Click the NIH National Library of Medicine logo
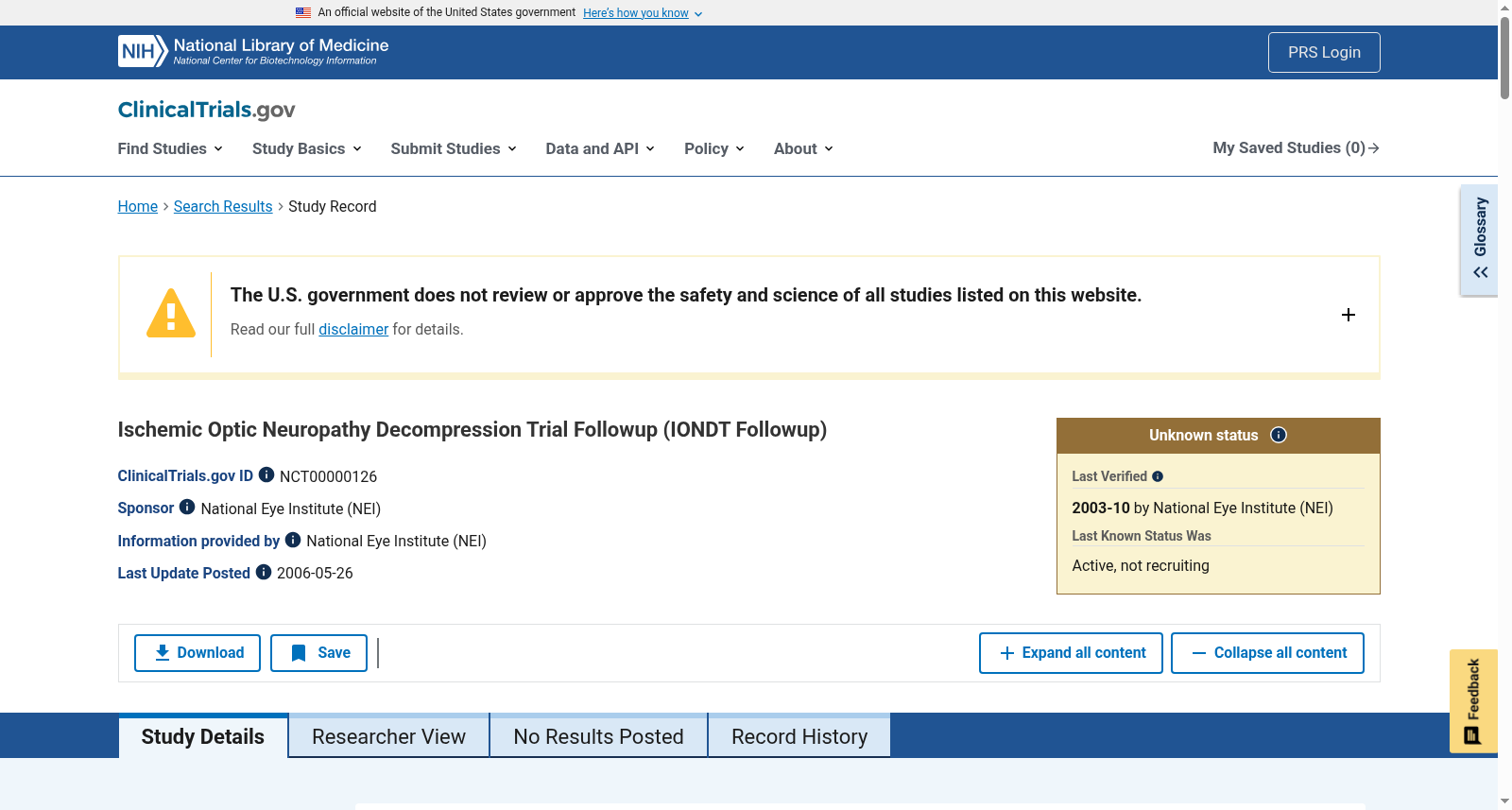 click(253, 51)
